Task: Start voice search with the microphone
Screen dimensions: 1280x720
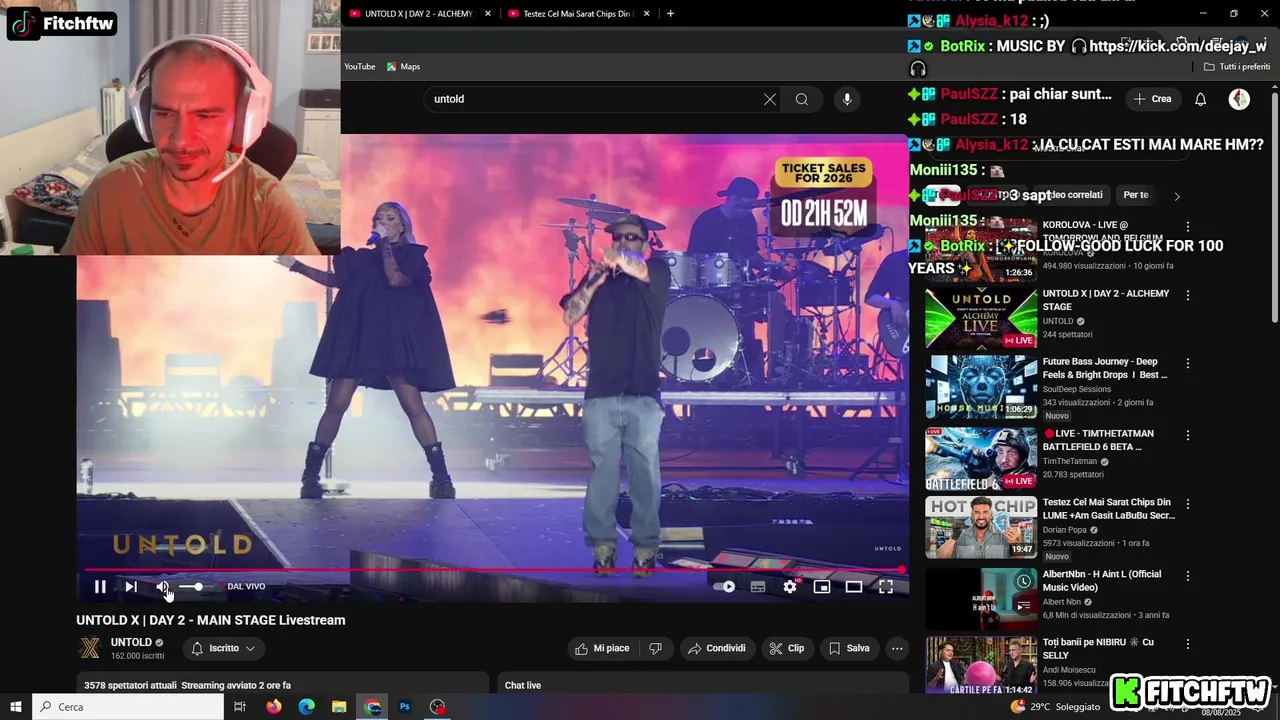Action: (847, 99)
